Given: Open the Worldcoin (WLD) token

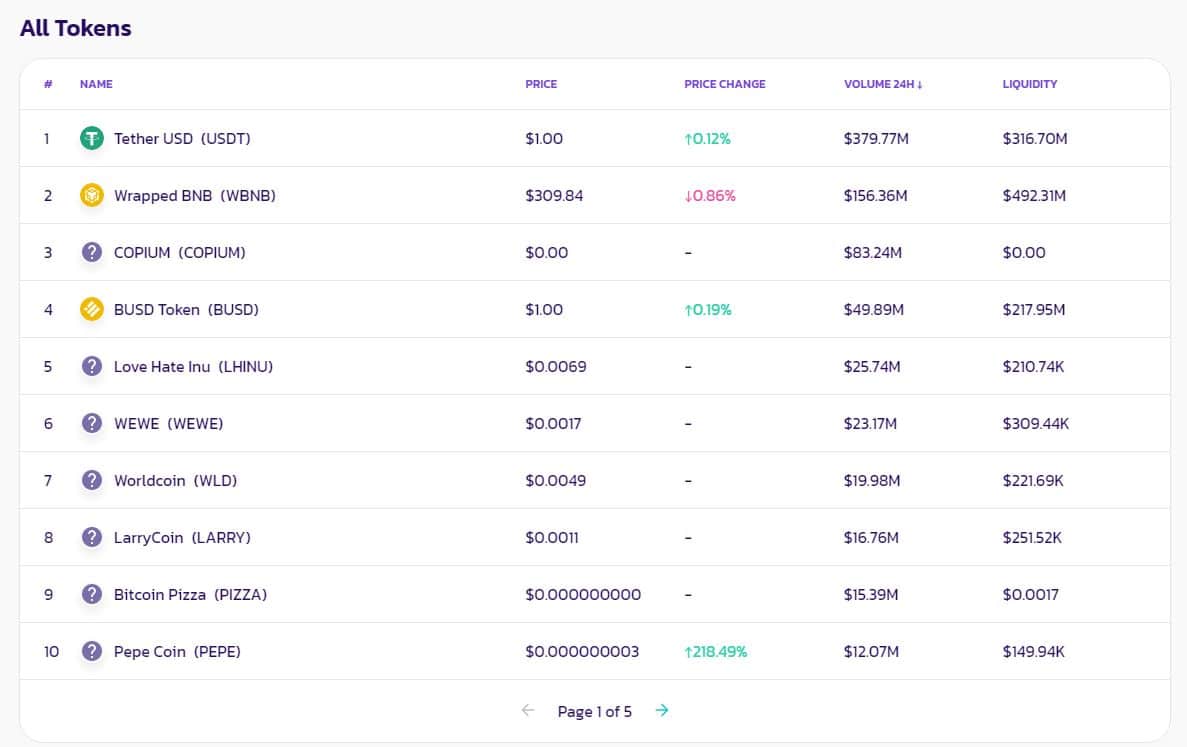Looking at the screenshot, I should [175, 481].
